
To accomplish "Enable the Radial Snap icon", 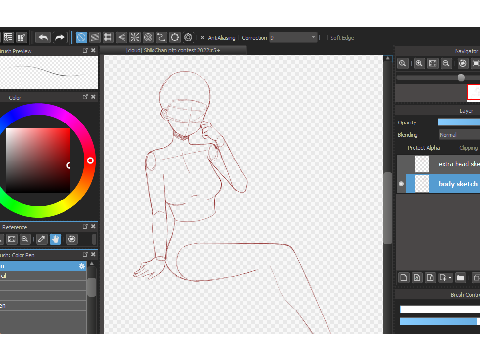I will (135, 37).
